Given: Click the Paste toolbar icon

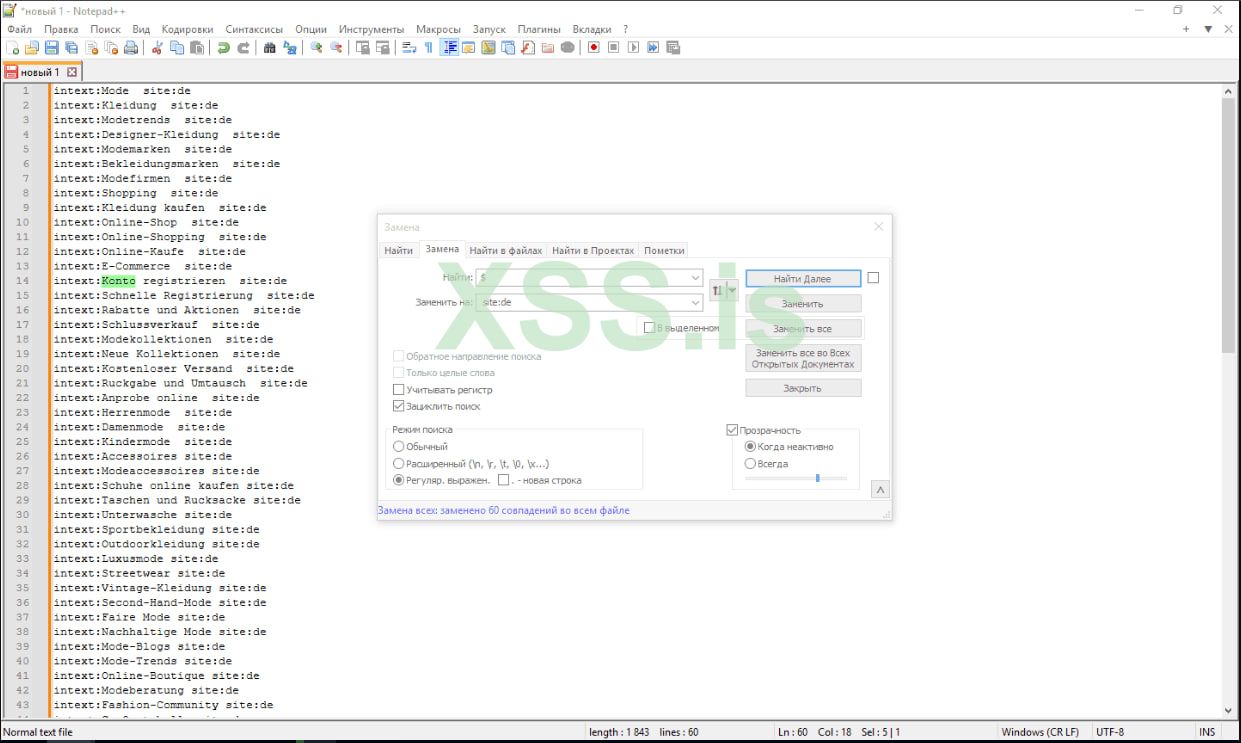Looking at the screenshot, I should click(197, 47).
